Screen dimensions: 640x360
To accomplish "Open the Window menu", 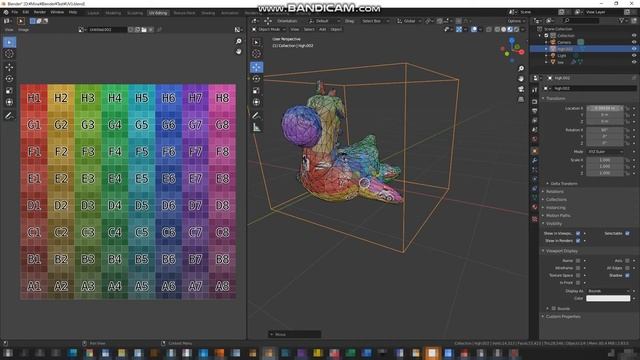I will point(57,12).
